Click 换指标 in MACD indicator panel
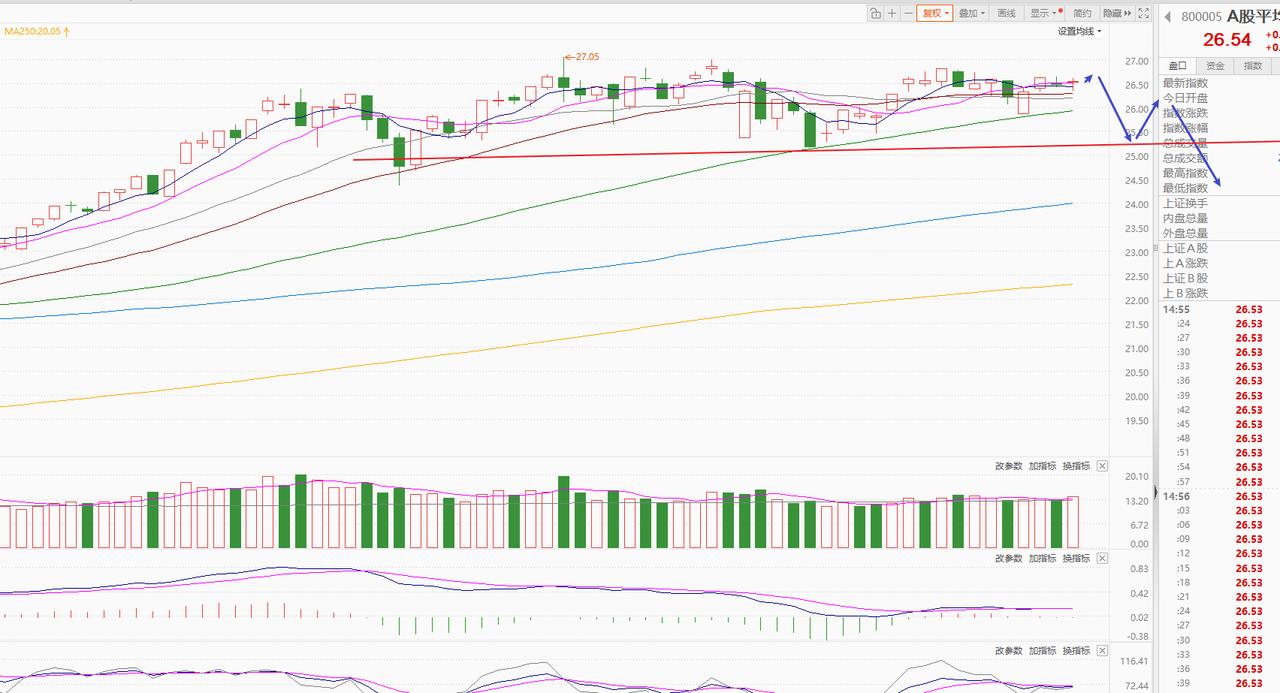Image resolution: width=1280 pixels, height=693 pixels. click(x=1076, y=558)
